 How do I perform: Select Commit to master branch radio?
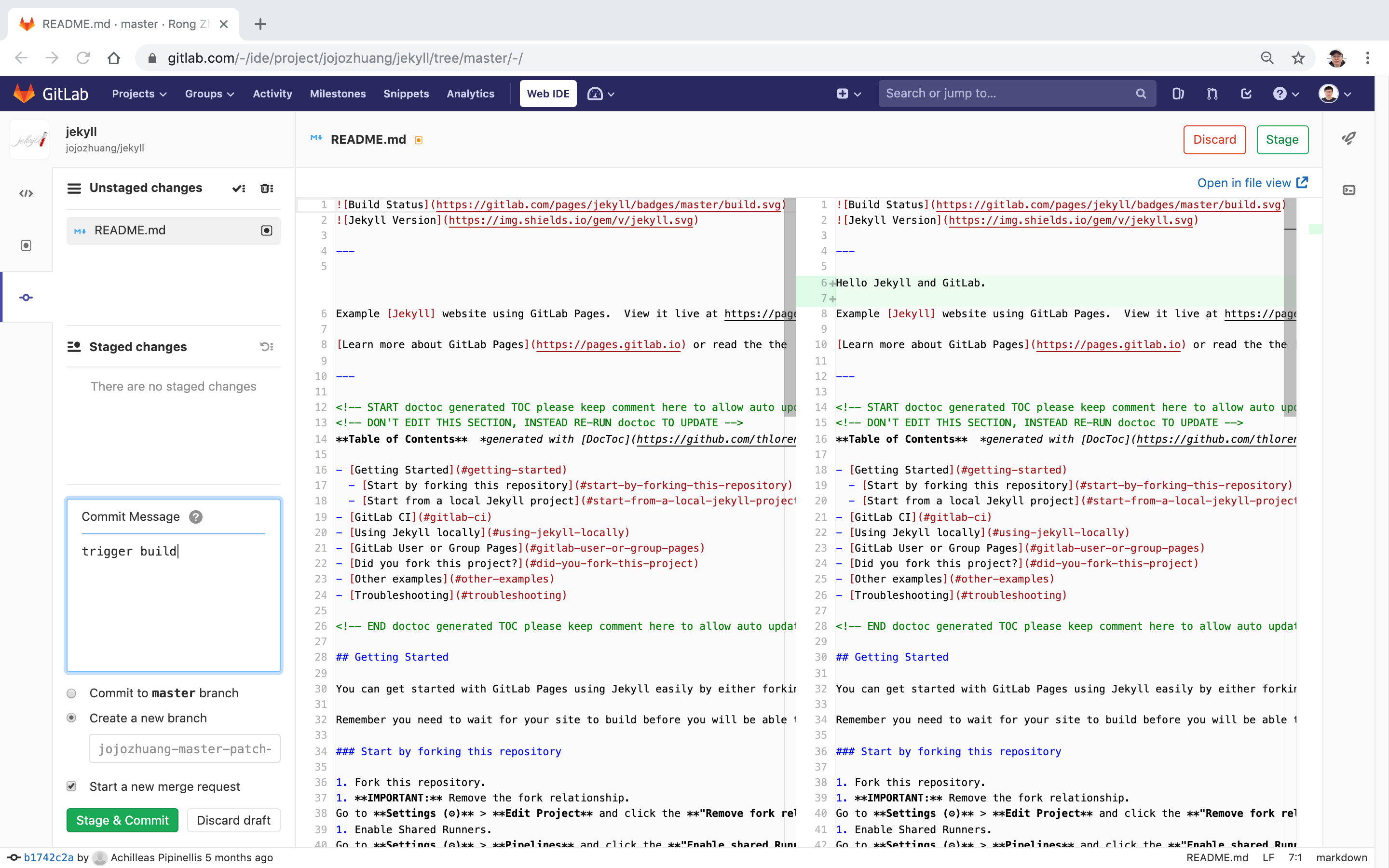click(71, 693)
